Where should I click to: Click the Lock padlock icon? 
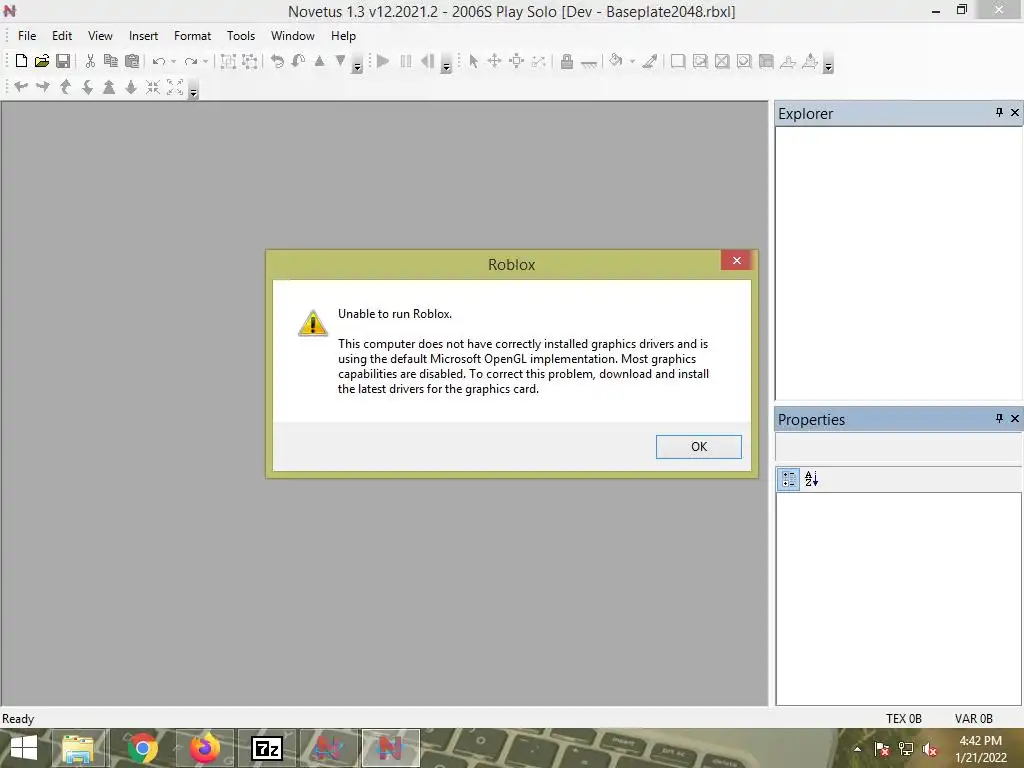(x=567, y=61)
